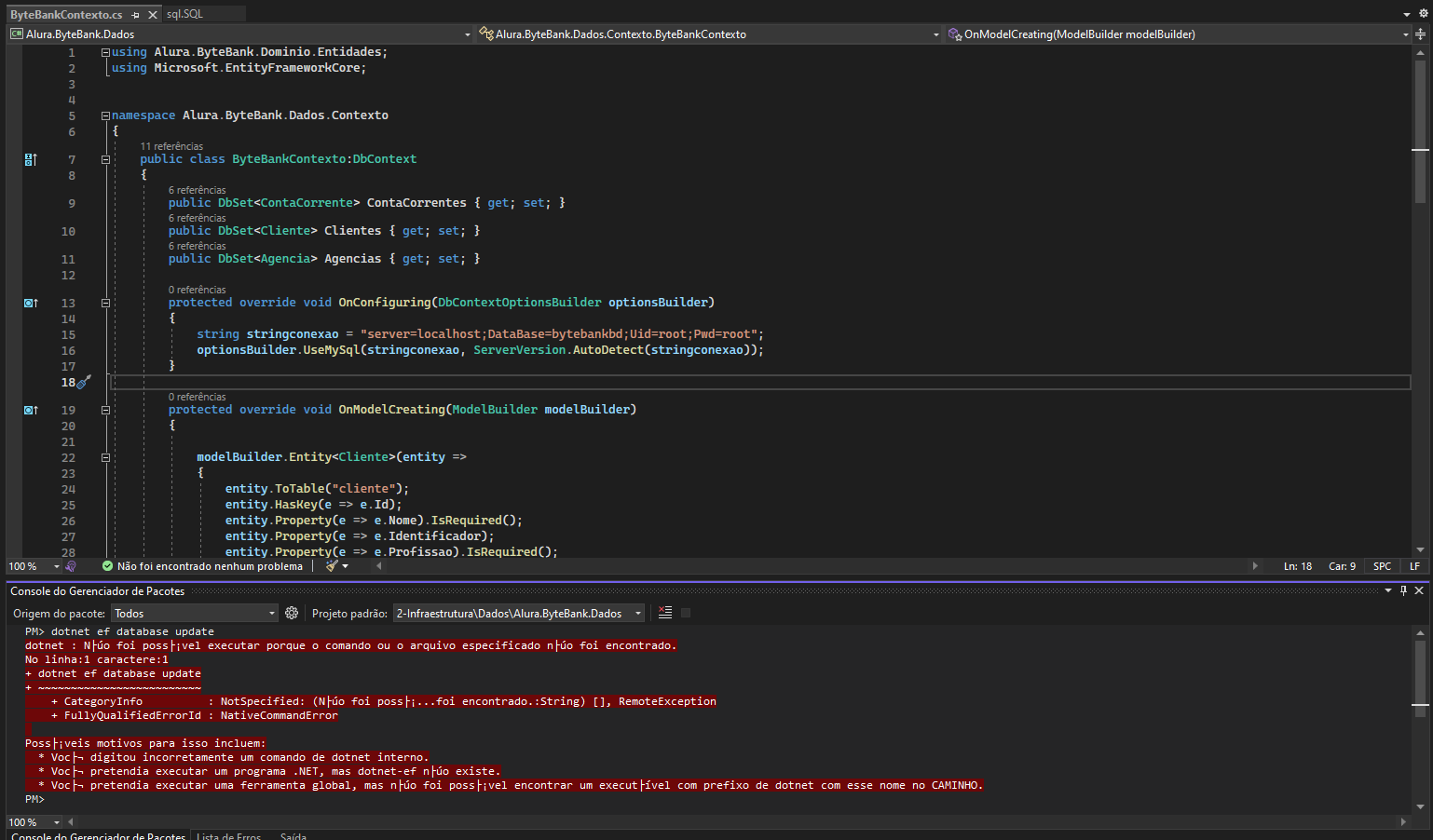The image size is (1433, 840).
Task: Open the ByteBankContexto type navigation dropdown
Action: 709,34
